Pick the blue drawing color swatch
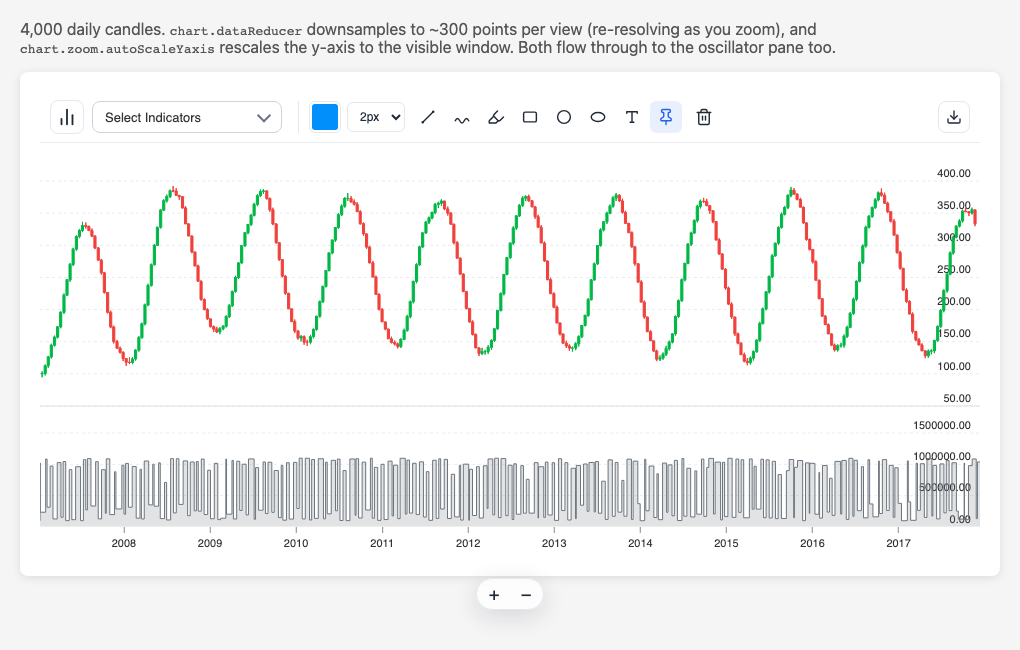Screen dimensions: 1020x650 tap(325, 117)
